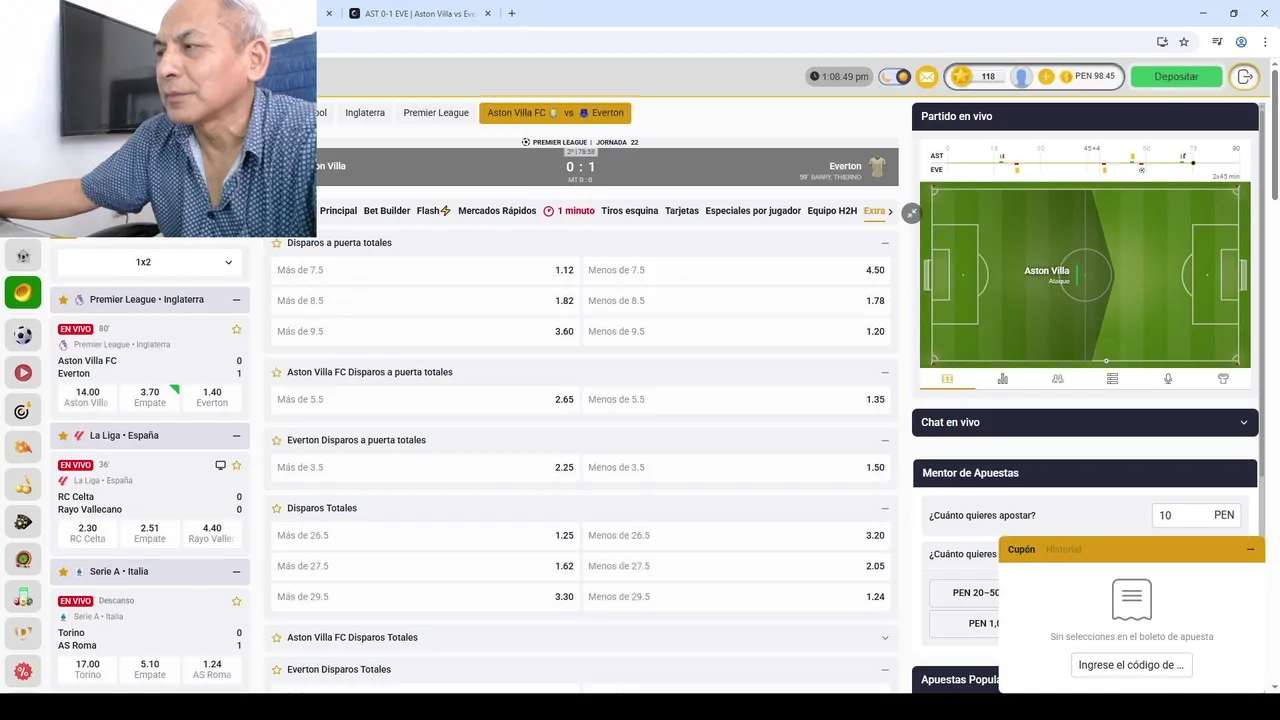This screenshot has width=1280, height=720.
Task: Expand Aston Villa FC Disparos Totales market
Action: coord(885,637)
